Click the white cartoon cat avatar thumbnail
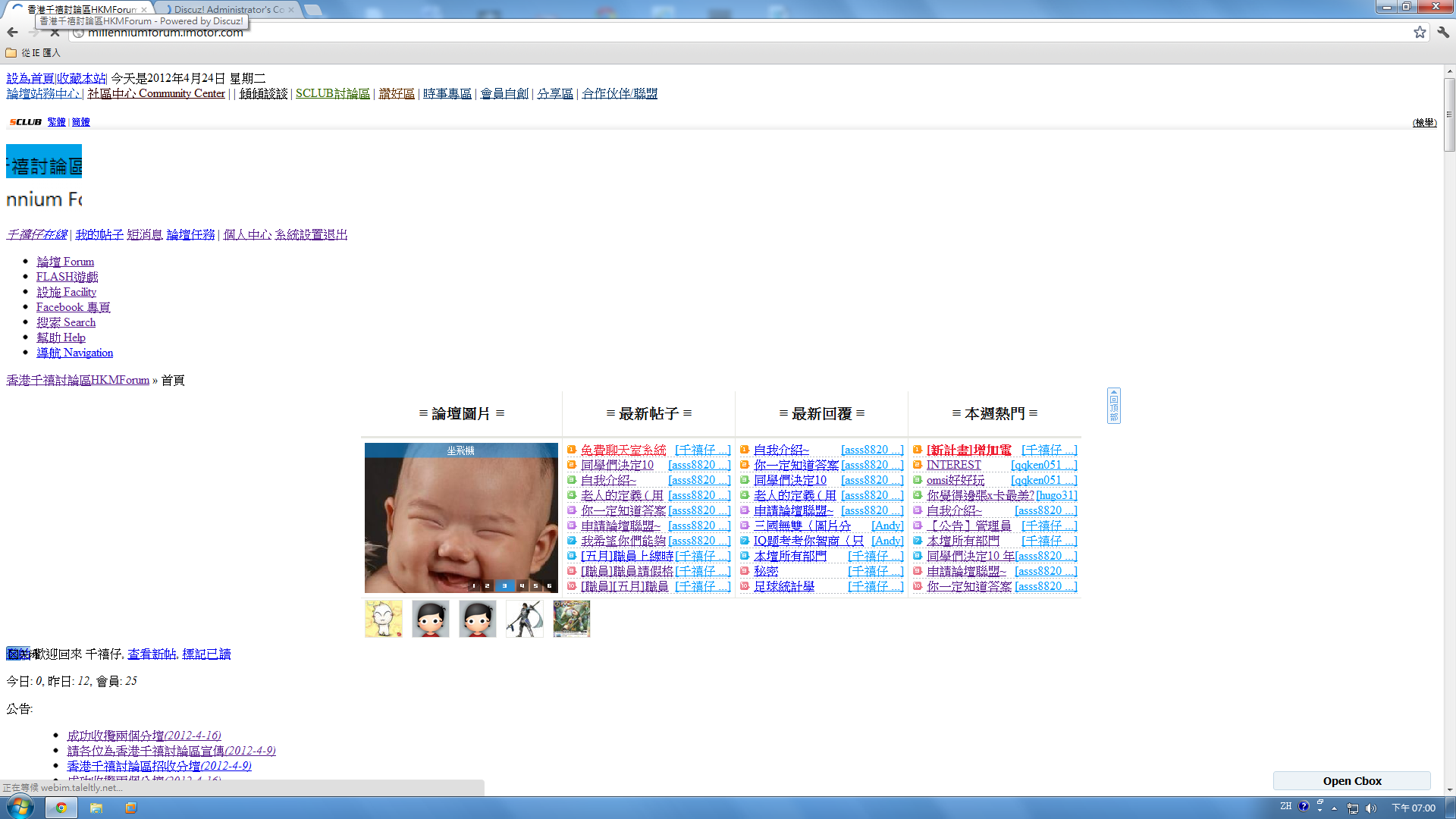Viewport: 1456px width, 819px height. click(x=384, y=619)
